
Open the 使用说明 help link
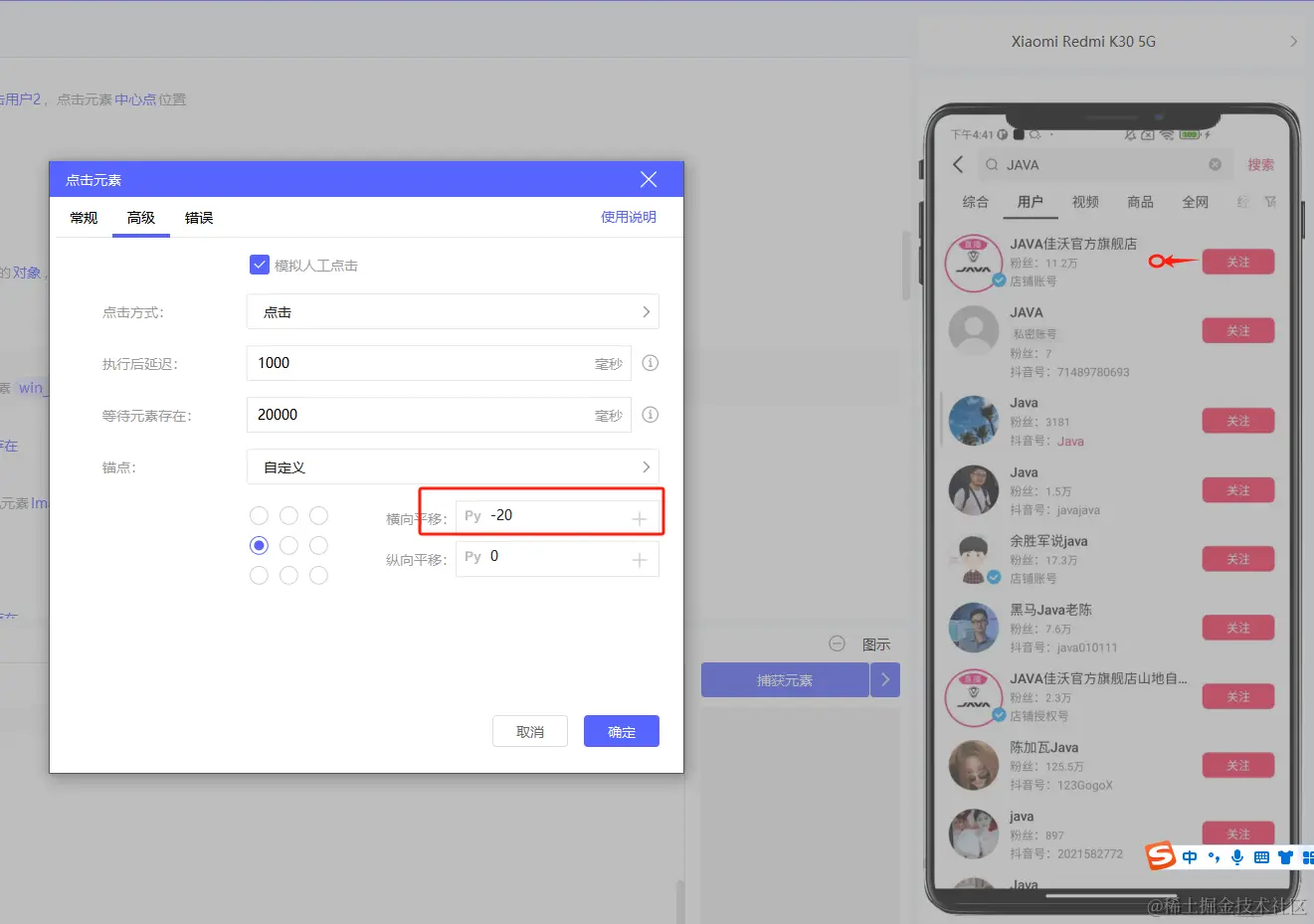629,217
